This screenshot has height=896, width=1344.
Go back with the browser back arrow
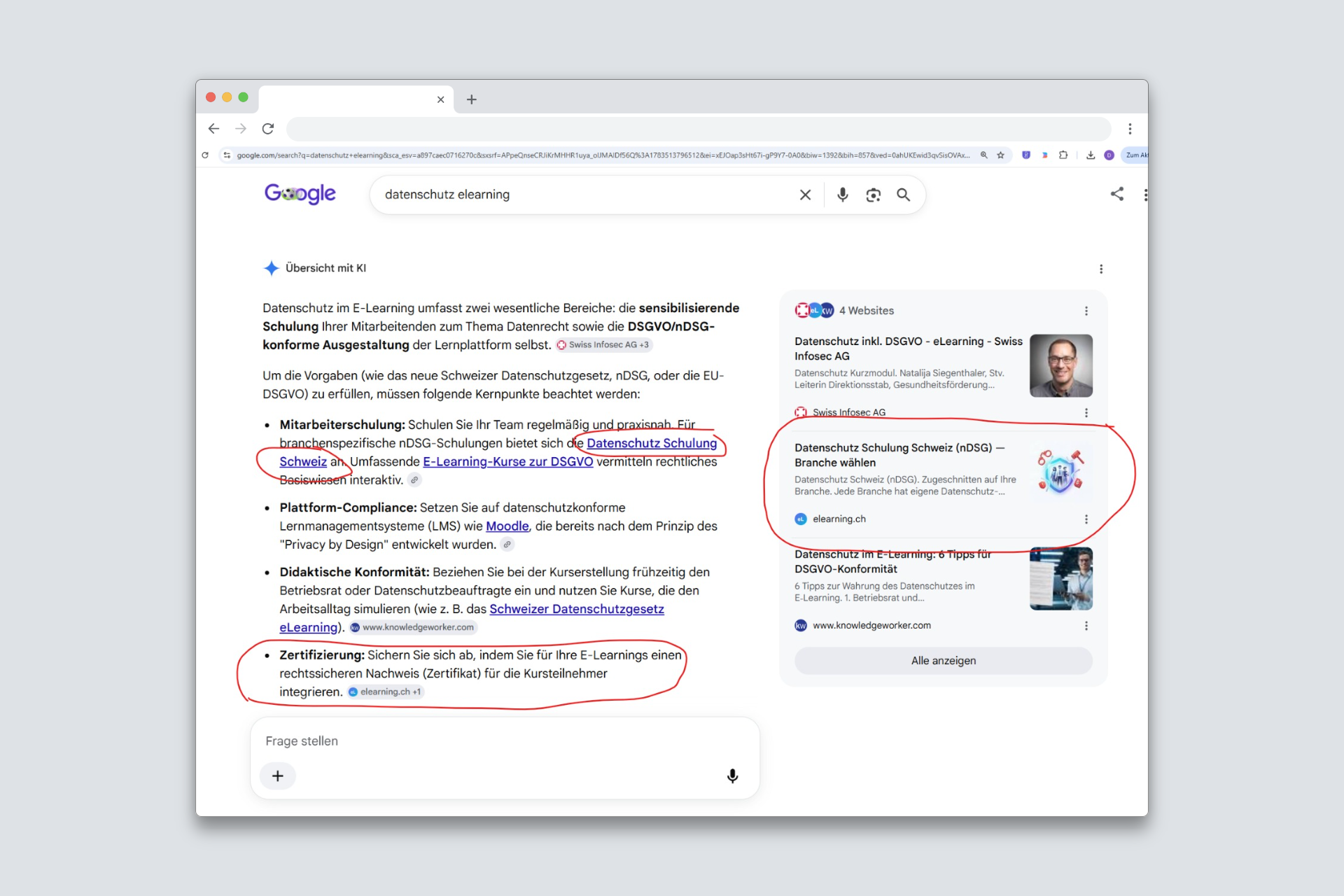tap(213, 129)
